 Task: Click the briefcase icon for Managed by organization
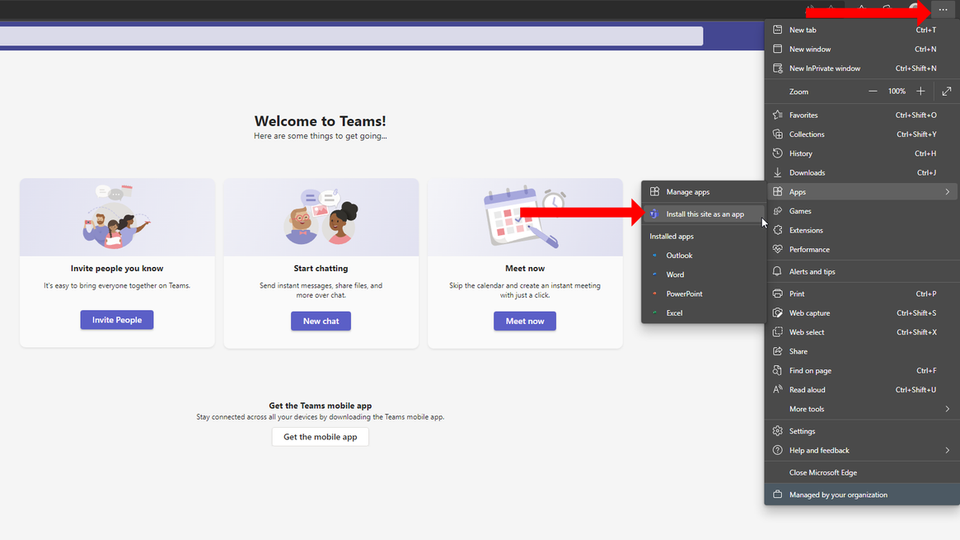pos(778,494)
